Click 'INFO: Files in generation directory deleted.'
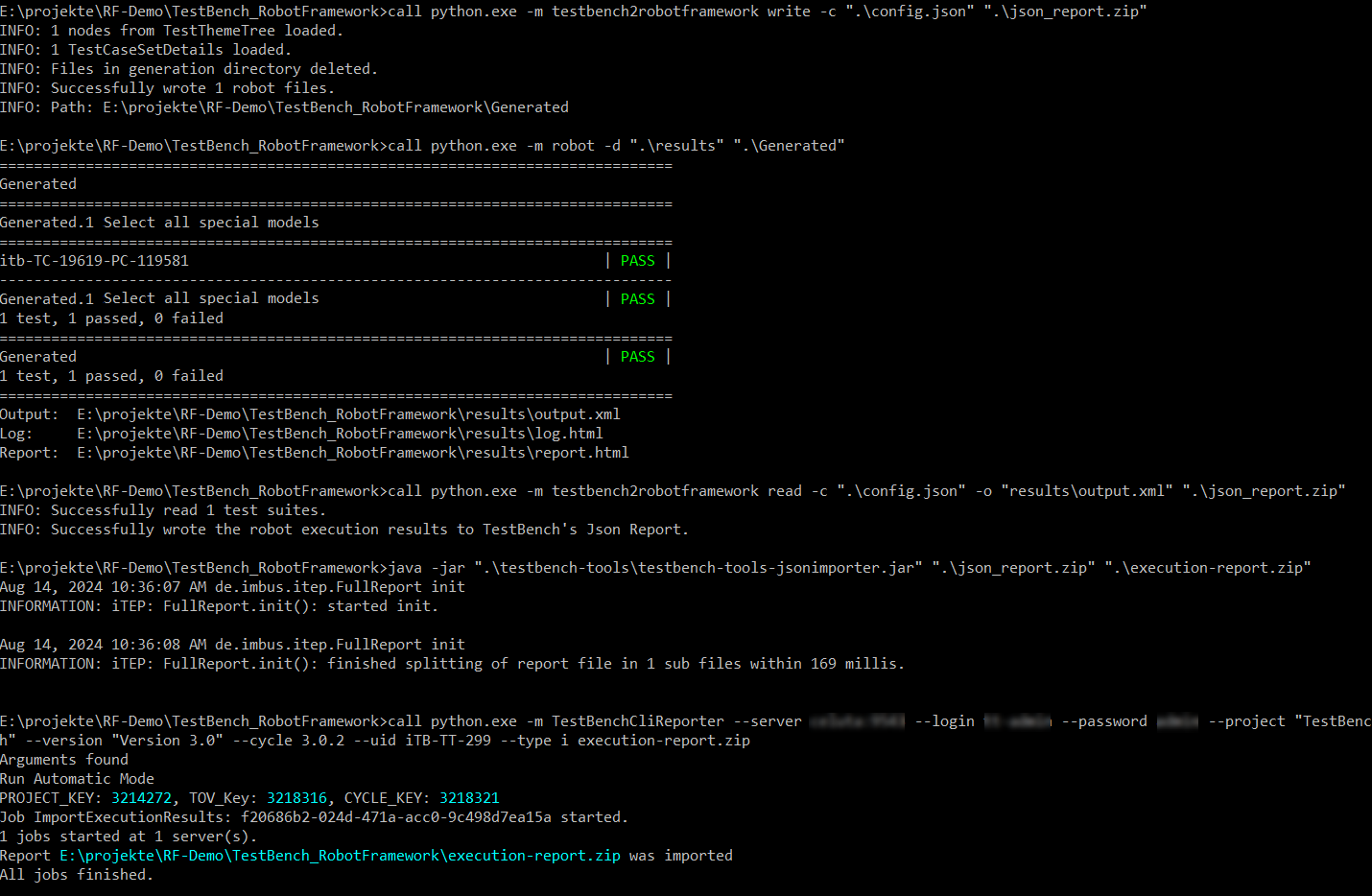This screenshot has height=896, width=1372. (x=189, y=69)
